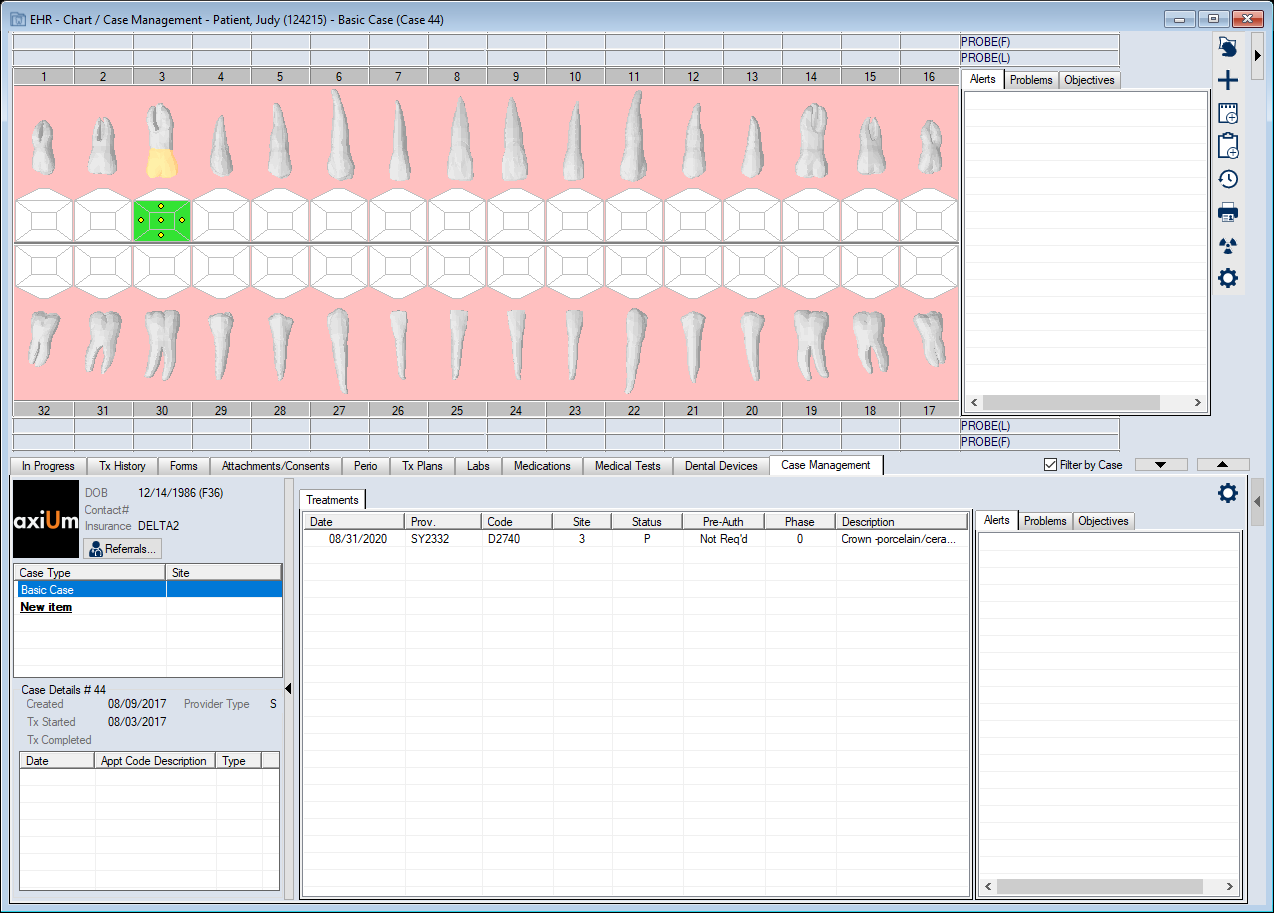Open Case Management settings gear icon
The width and height of the screenshot is (1274, 913).
click(x=1227, y=493)
